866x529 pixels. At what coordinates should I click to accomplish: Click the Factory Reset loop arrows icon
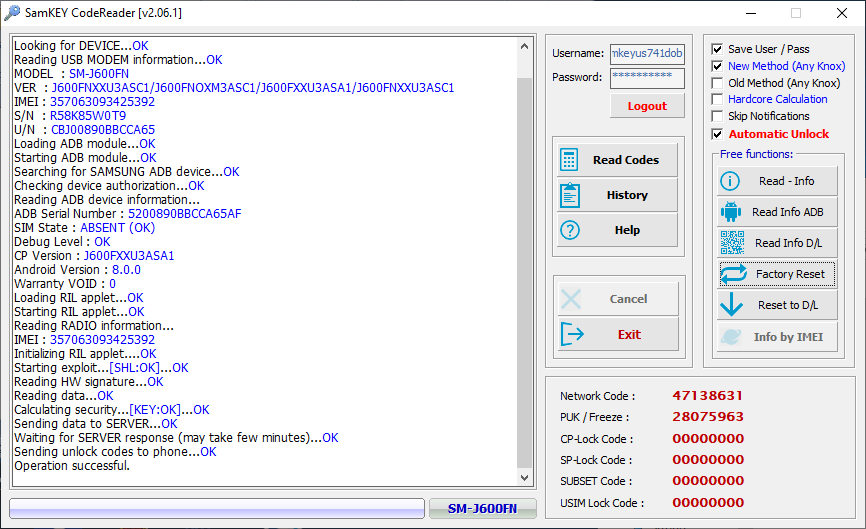733,274
